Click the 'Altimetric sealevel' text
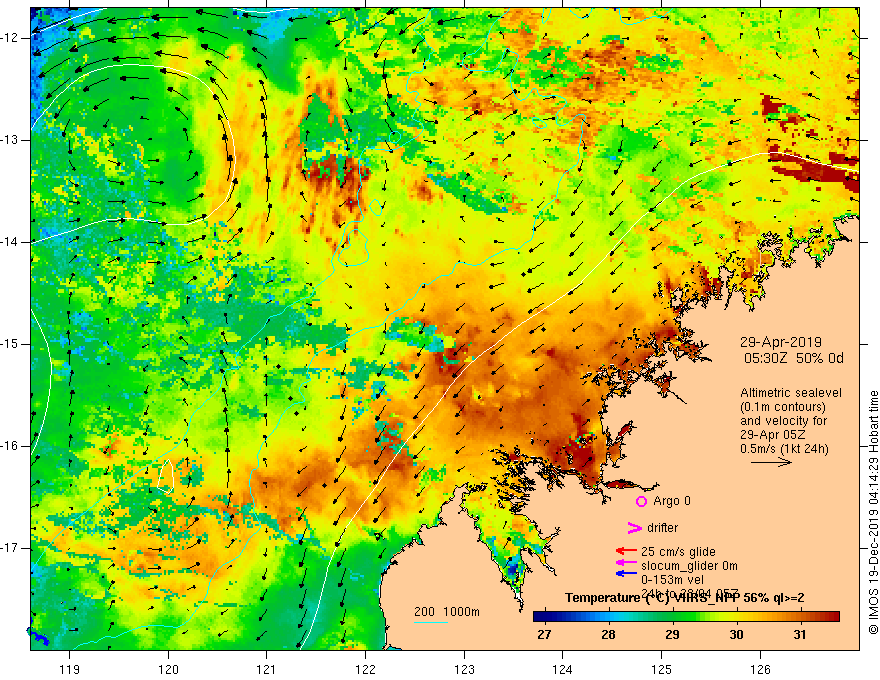Screen dimensions: 880x680 point(791,393)
